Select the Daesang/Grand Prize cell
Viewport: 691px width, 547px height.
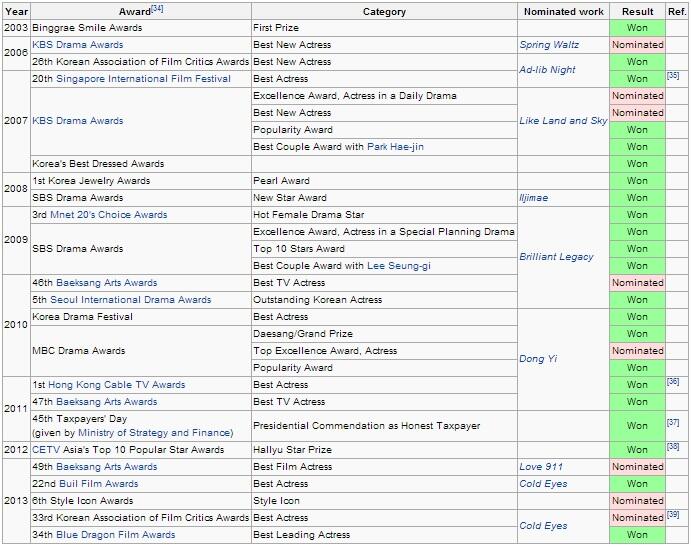[x=384, y=334]
